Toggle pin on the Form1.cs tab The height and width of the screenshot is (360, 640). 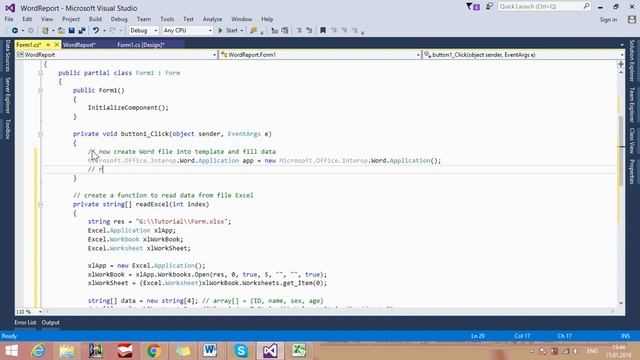point(48,44)
